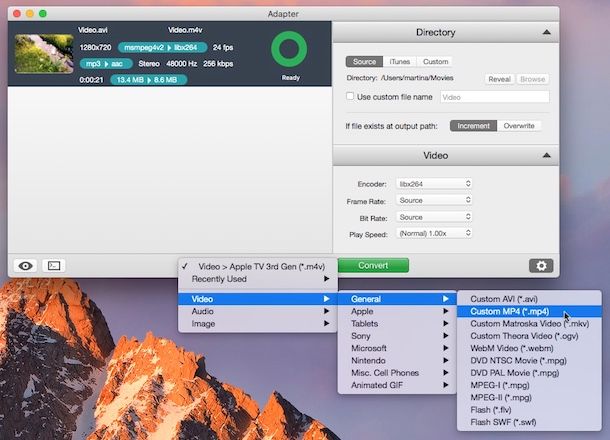Open the Frame Rate dropdown
Viewport: 610px width, 440px height.
click(x=434, y=201)
